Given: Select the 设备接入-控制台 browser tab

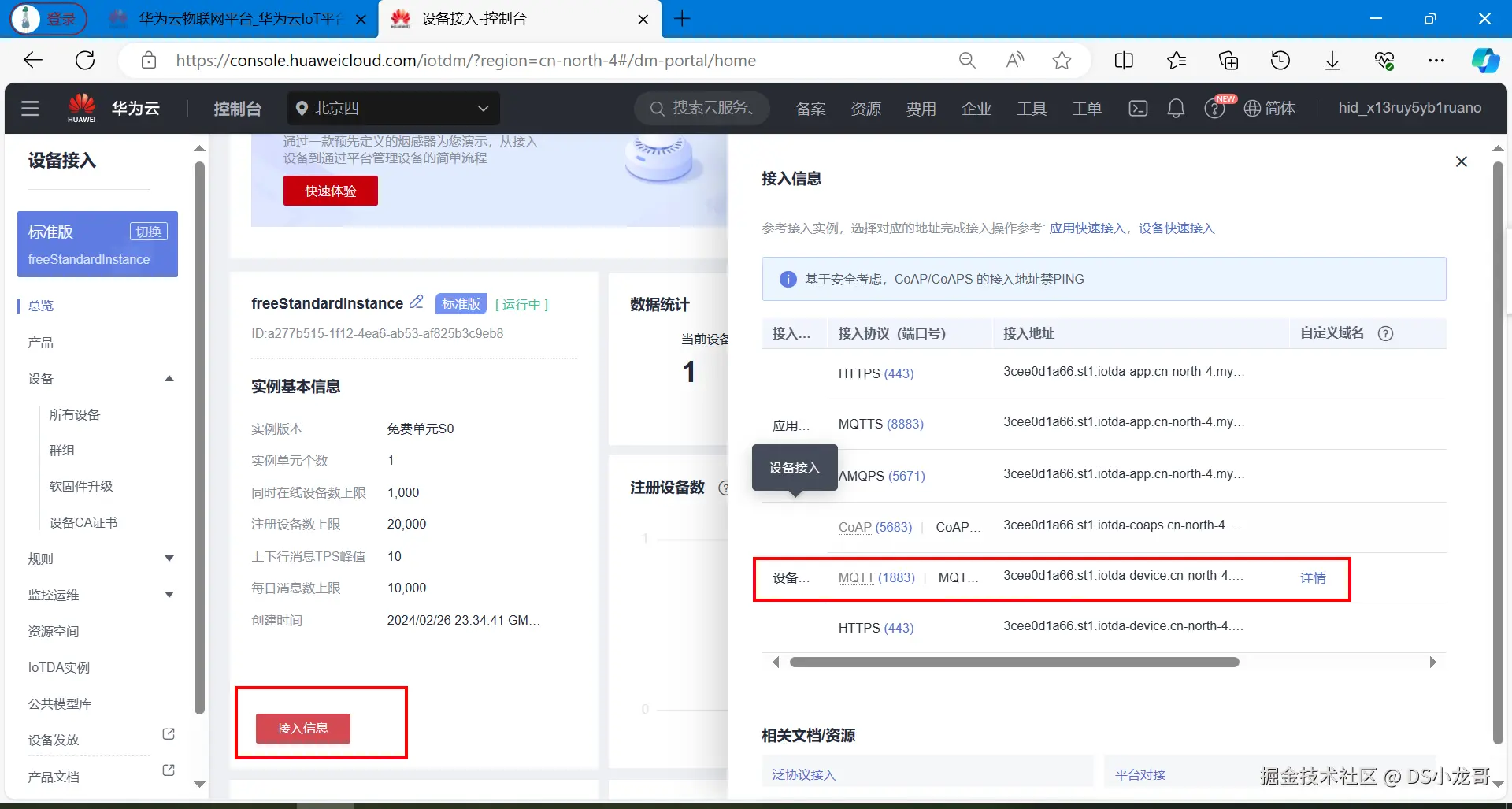Looking at the screenshot, I should pyautogui.click(x=520, y=19).
